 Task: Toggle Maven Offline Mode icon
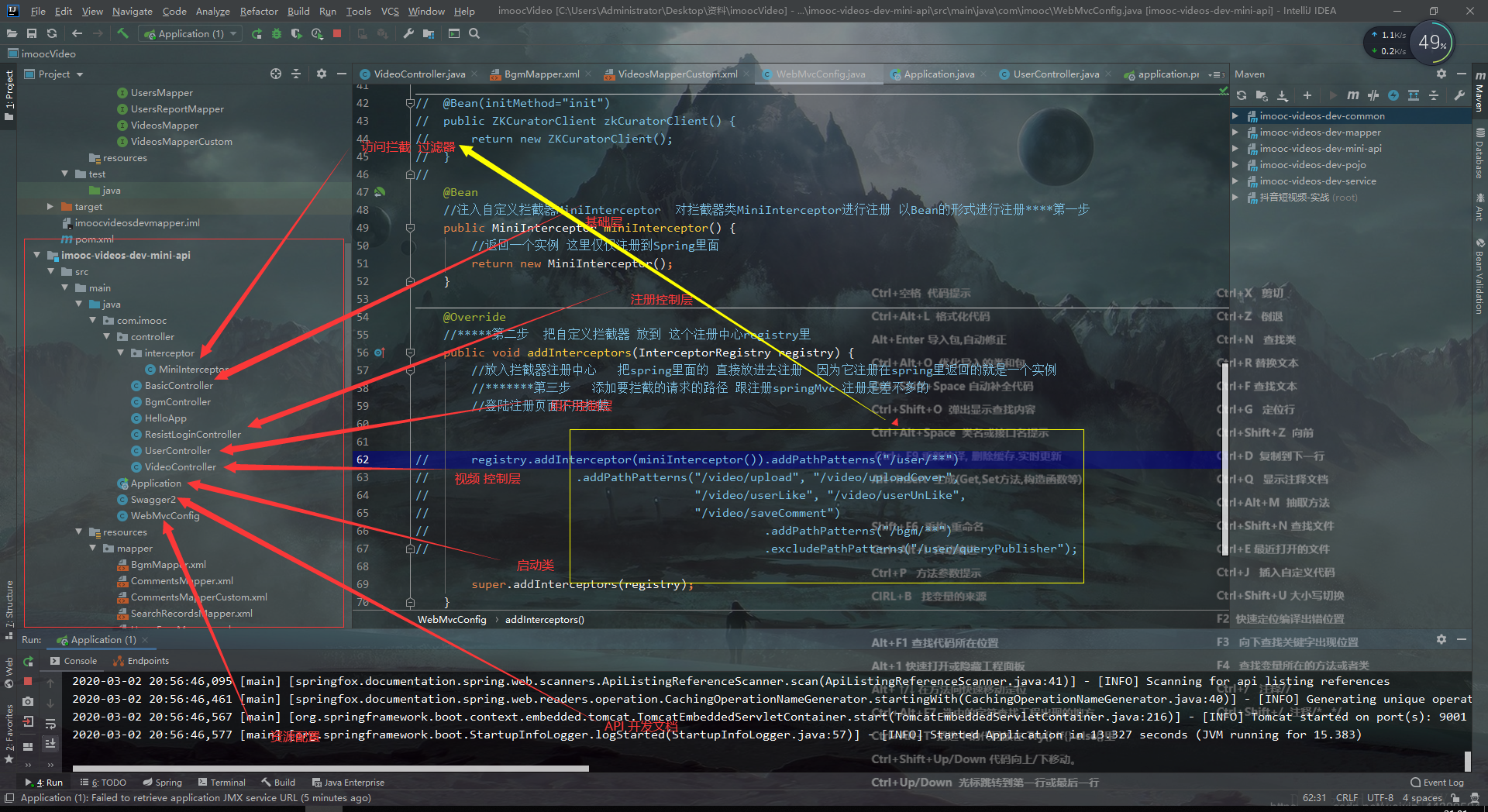(x=1373, y=95)
